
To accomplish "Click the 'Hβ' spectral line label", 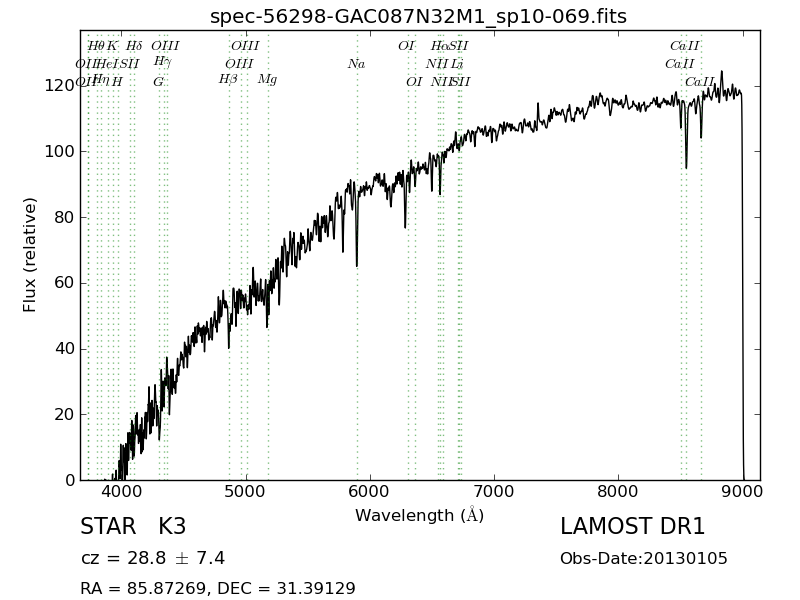I will tap(228, 80).
